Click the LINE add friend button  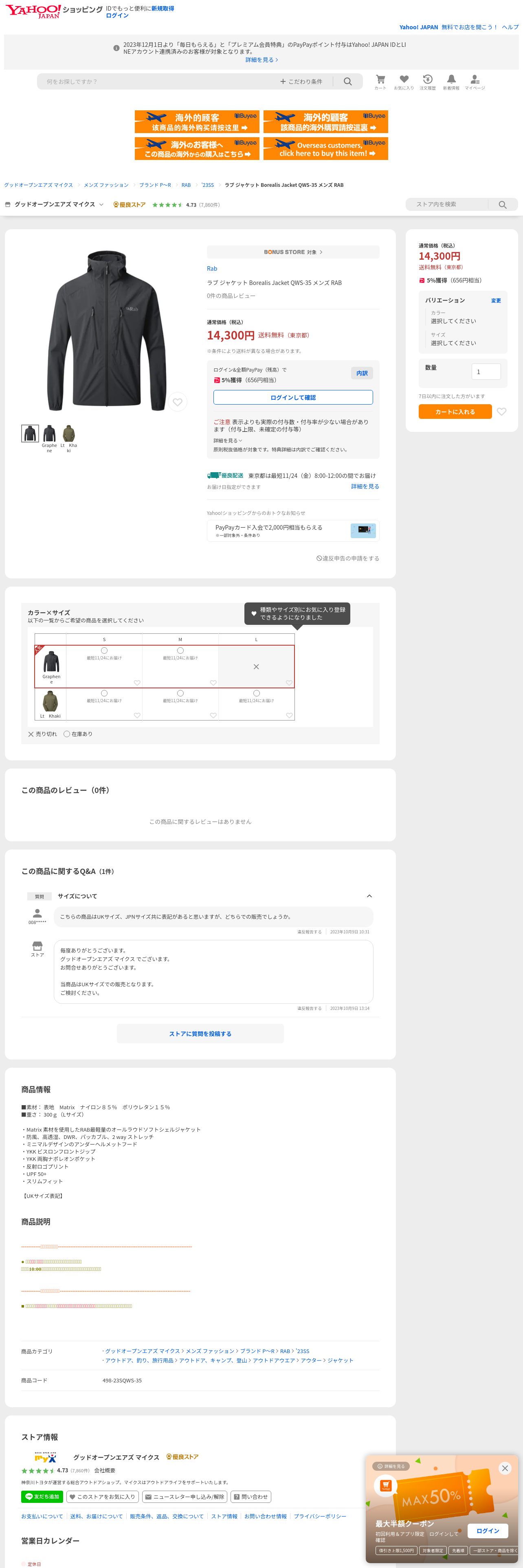(42, 1496)
